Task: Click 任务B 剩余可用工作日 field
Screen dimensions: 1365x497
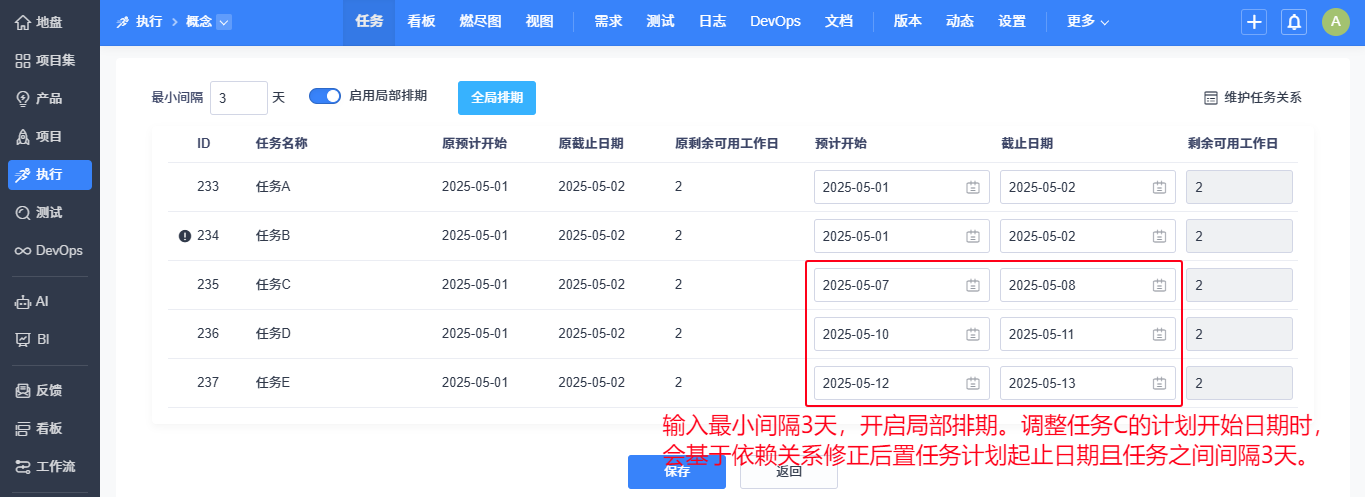Action: pyautogui.click(x=1239, y=236)
